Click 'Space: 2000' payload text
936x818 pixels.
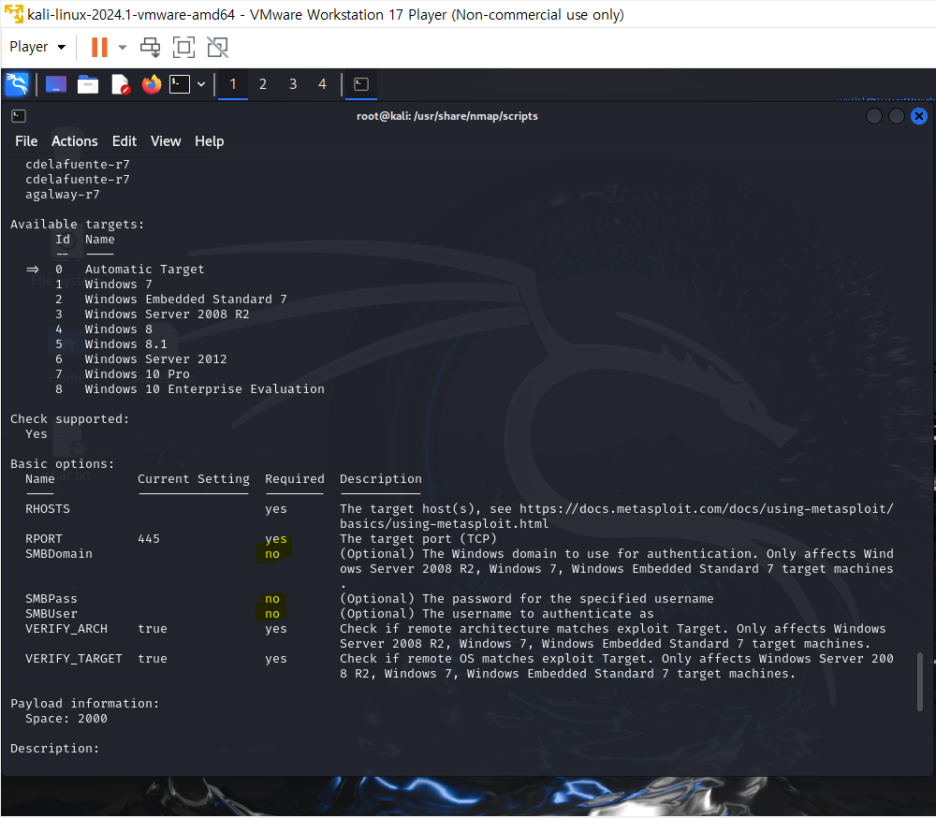tap(66, 718)
